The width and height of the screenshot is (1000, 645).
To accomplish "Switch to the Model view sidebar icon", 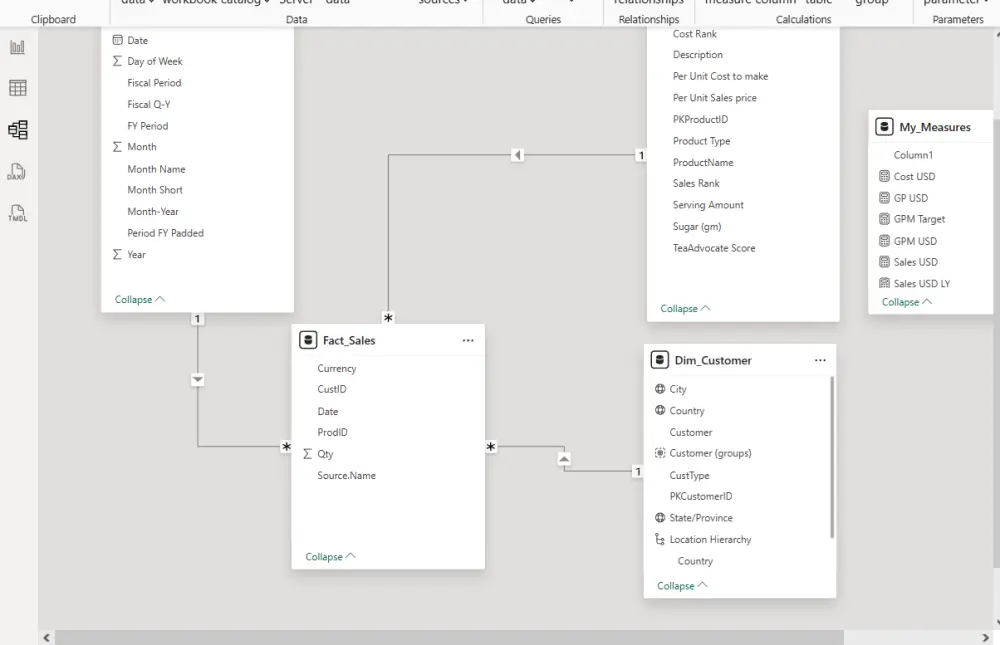I will (x=17, y=130).
